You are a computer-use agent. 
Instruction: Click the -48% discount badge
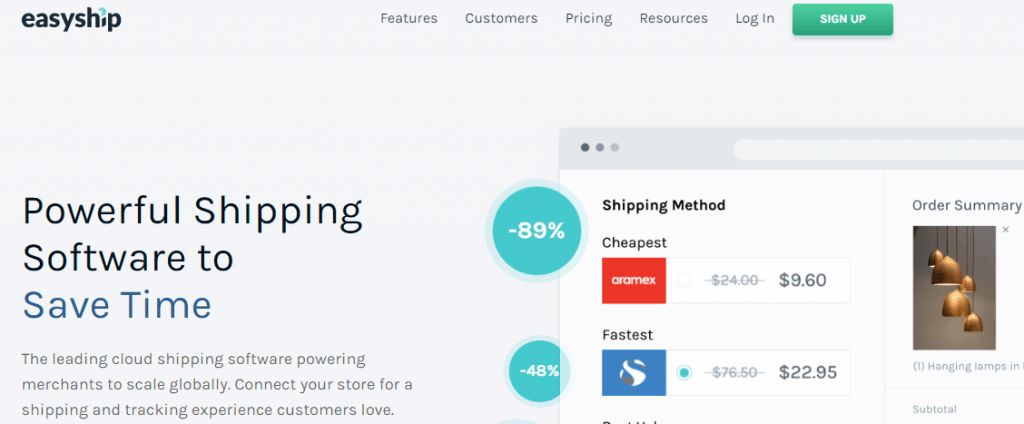540,371
